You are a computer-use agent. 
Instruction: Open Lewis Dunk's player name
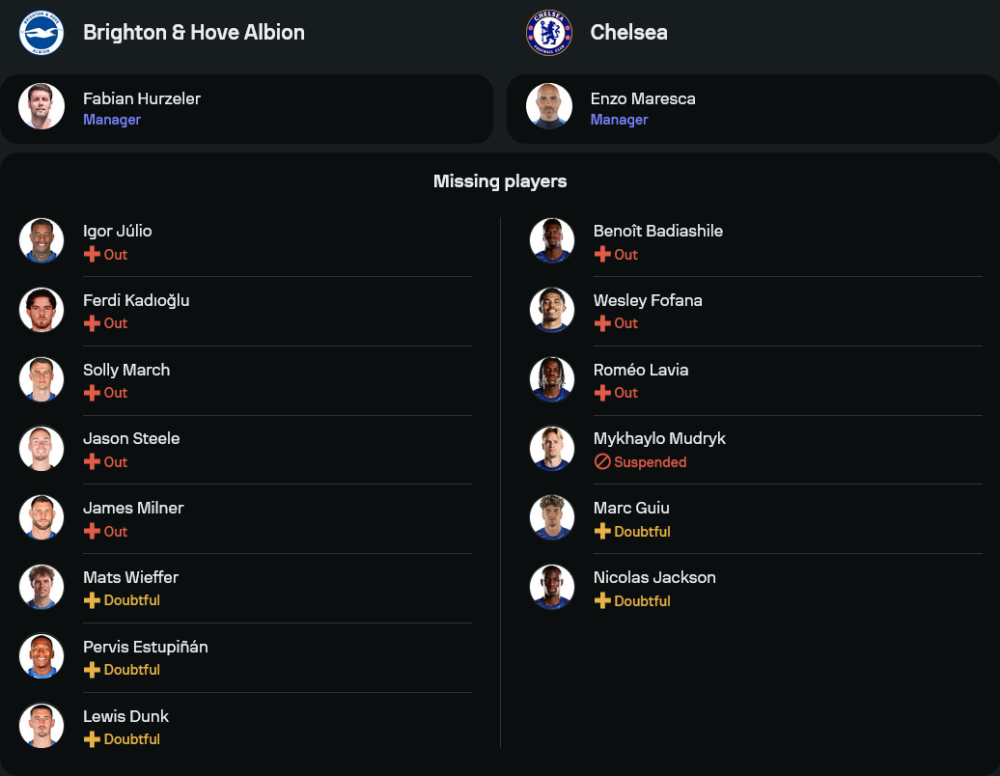pos(126,716)
